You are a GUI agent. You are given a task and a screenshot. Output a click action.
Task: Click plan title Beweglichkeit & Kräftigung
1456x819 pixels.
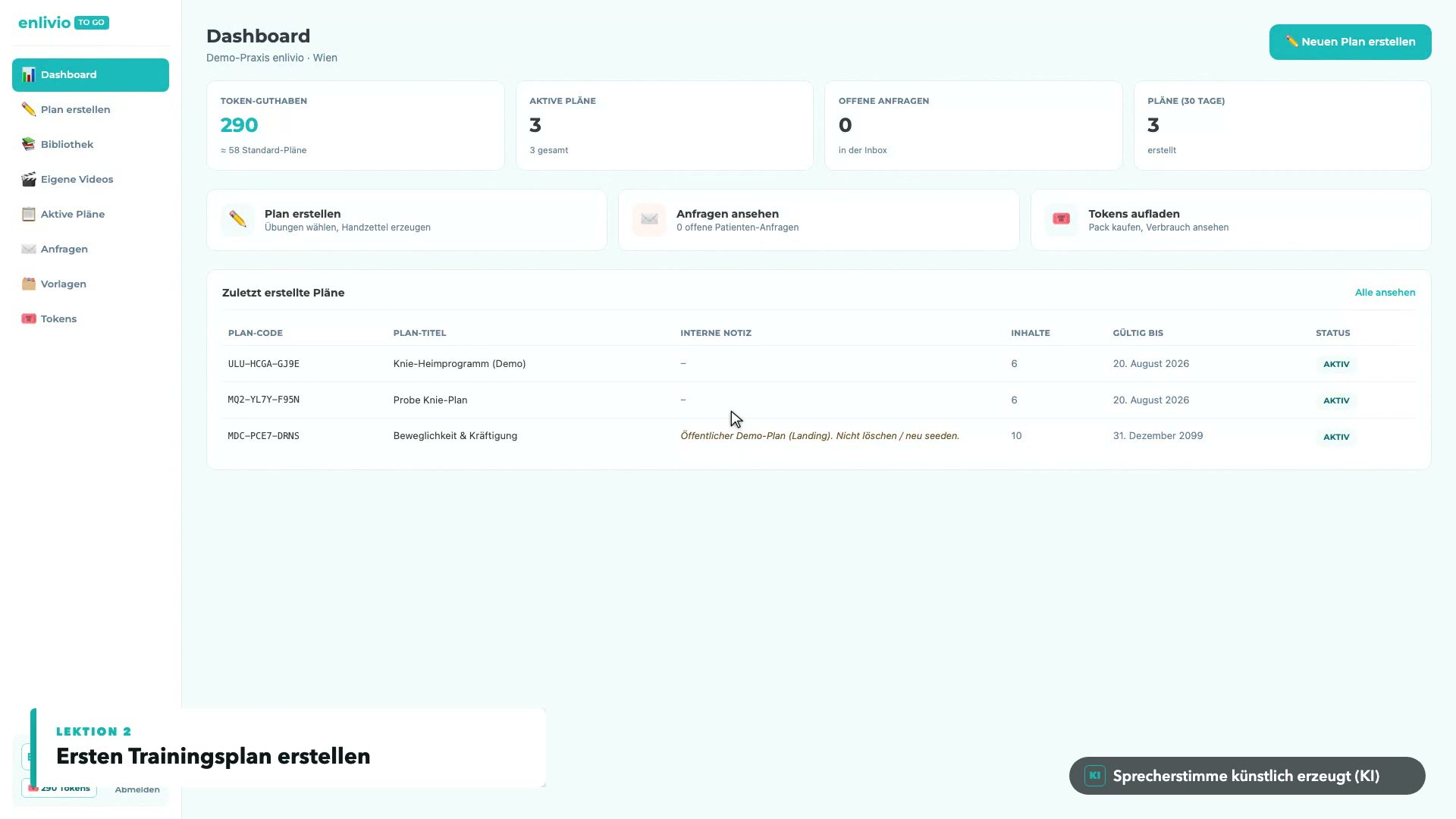click(455, 436)
